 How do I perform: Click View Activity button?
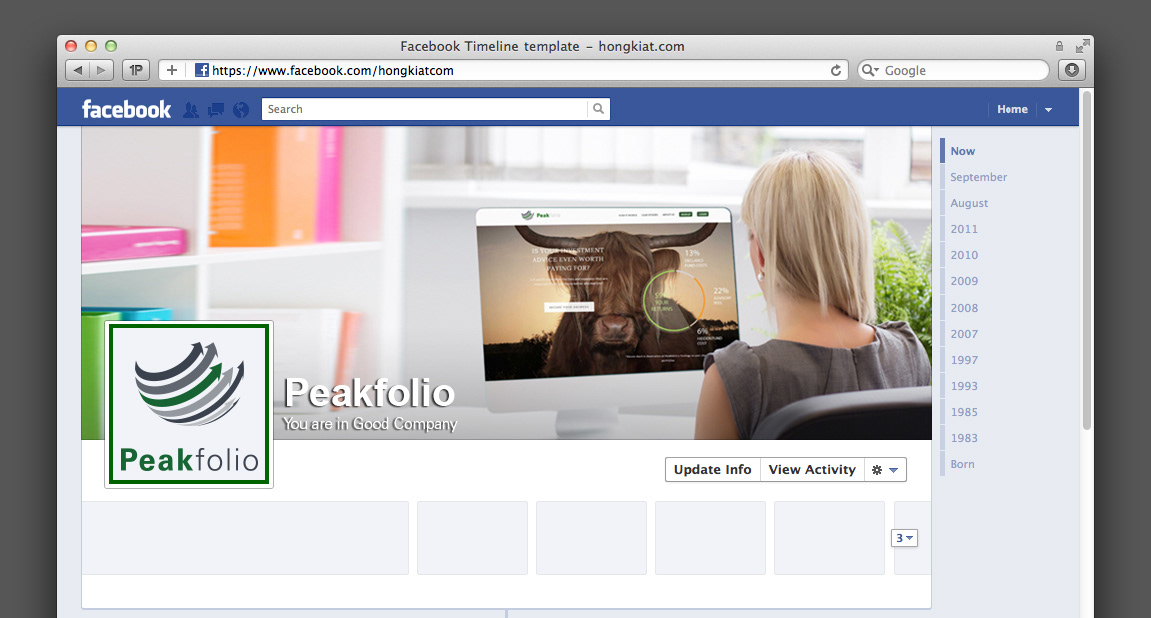(812, 470)
